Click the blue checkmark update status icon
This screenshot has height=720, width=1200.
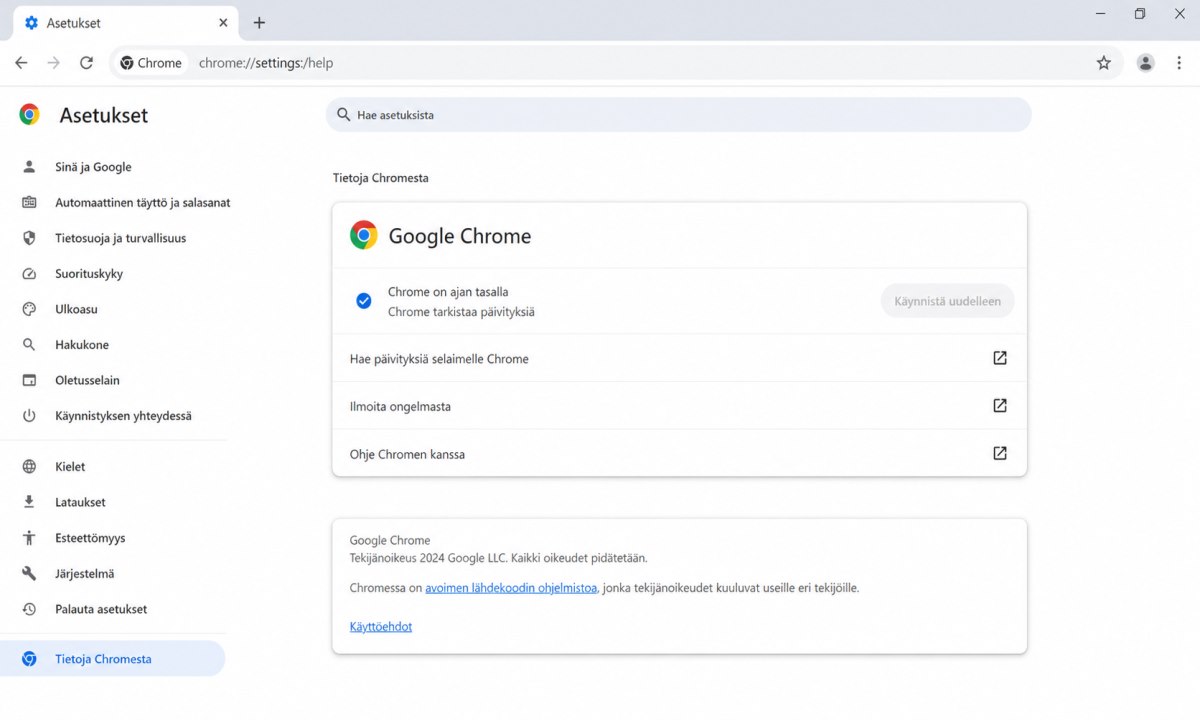(x=364, y=301)
